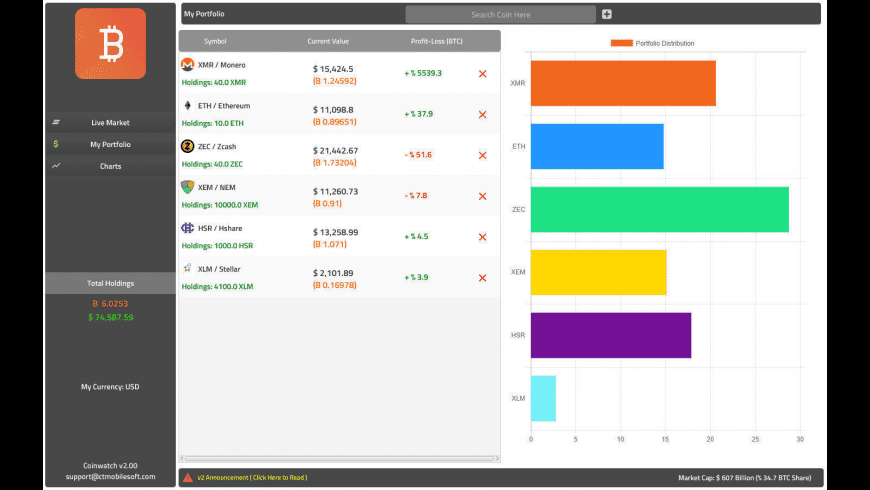This screenshot has height=490, width=870.
Task: Click Holdings: 10000.0 XEM text
Action: point(220,205)
